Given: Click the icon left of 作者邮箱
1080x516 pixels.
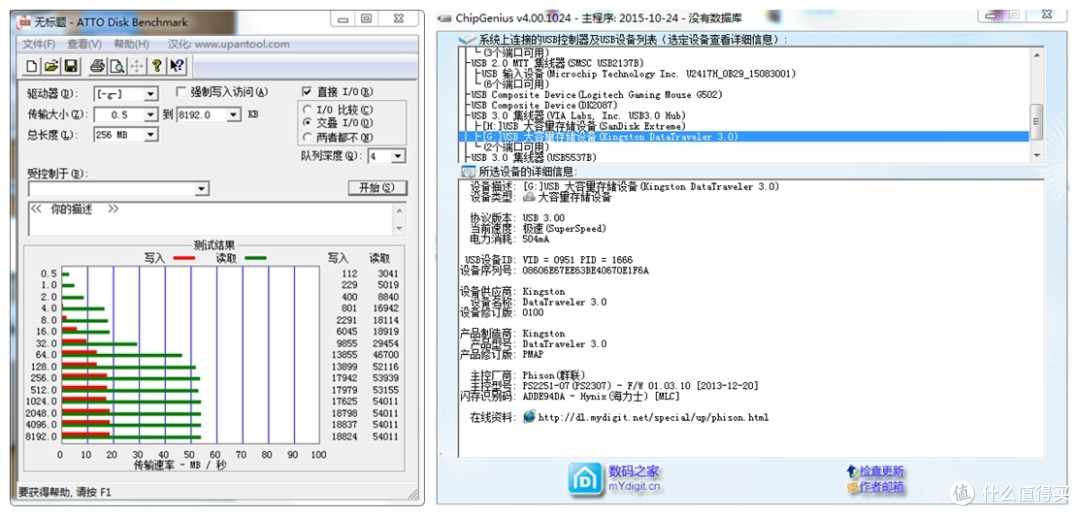Looking at the screenshot, I should coord(853,488).
